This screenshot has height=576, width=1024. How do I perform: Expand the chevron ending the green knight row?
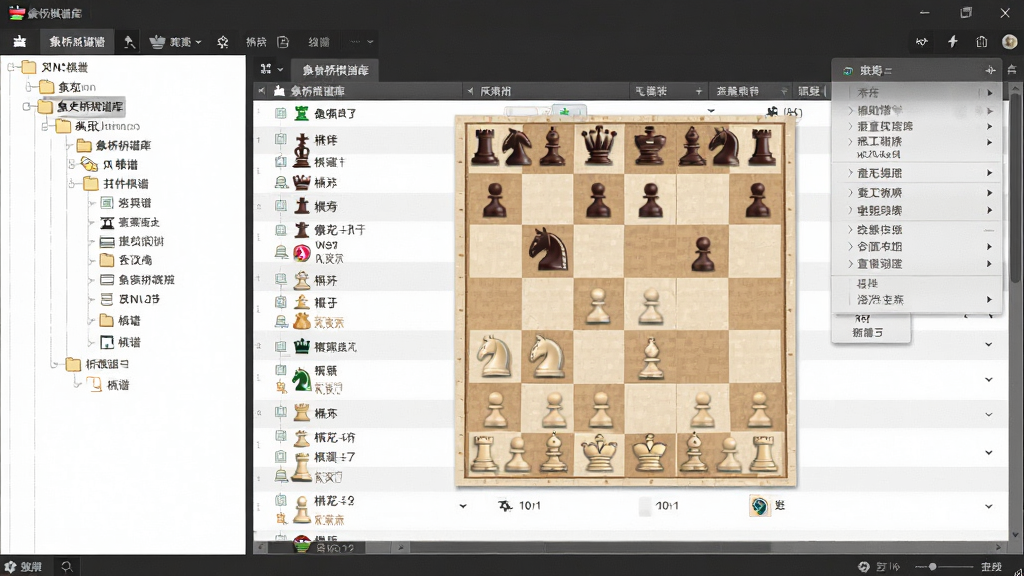pyautogui.click(x=989, y=379)
